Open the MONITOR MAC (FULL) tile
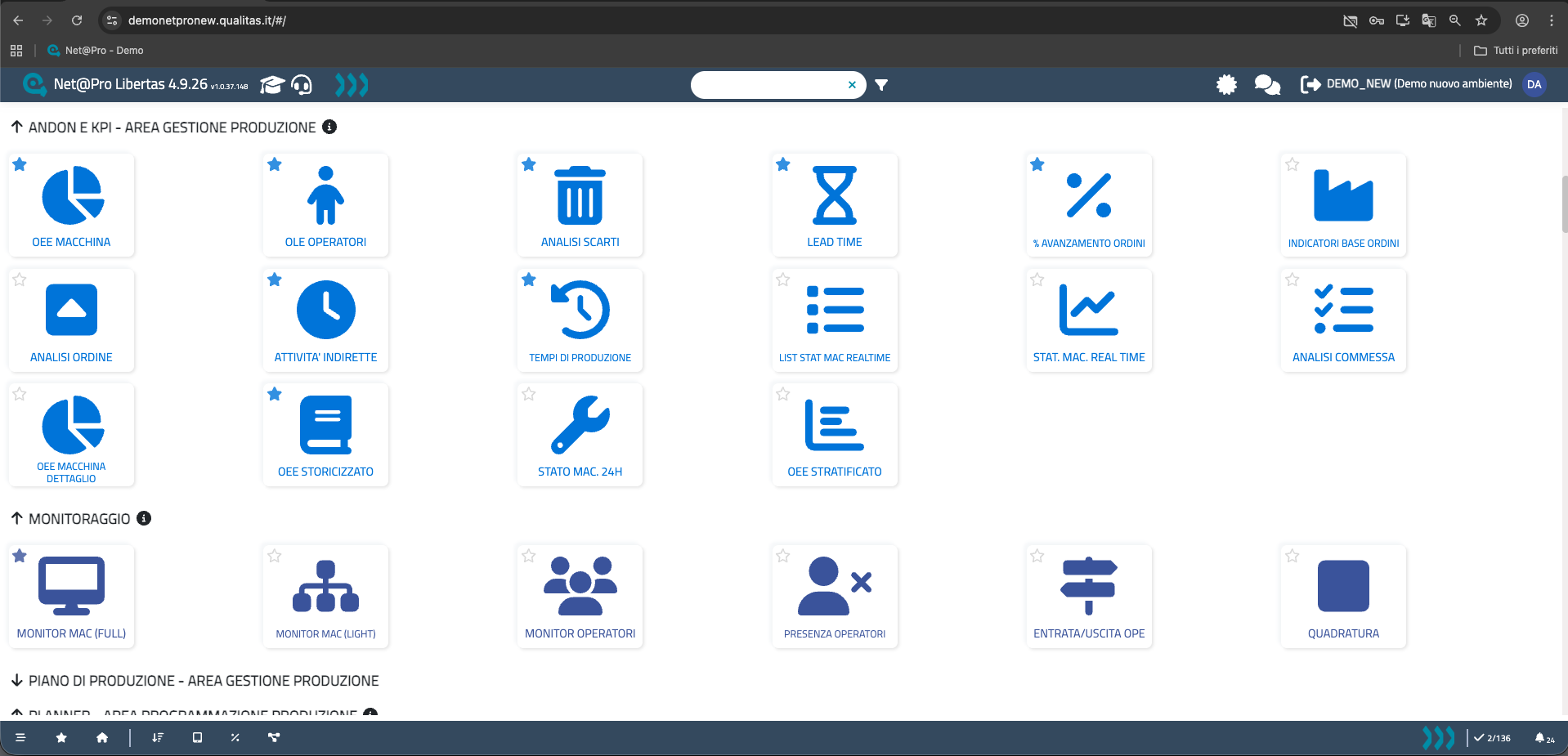Image resolution: width=1568 pixels, height=756 pixels. click(x=71, y=597)
